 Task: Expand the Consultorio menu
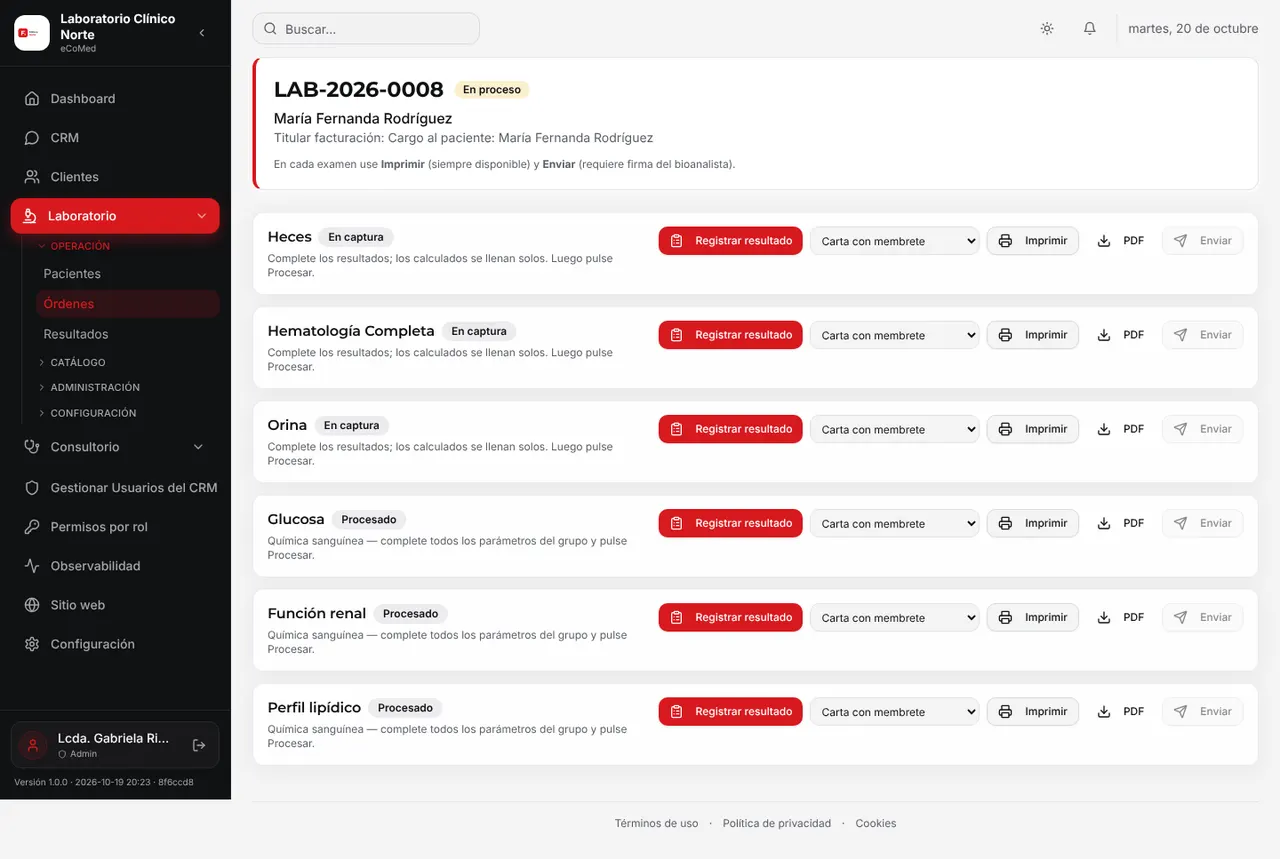coord(115,447)
